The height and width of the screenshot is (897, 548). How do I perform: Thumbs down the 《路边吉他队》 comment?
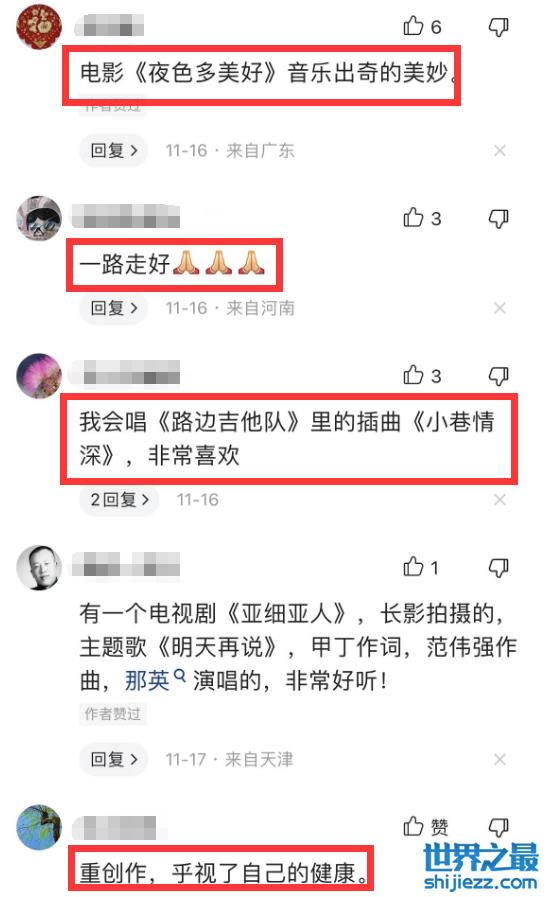pos(498,375)
